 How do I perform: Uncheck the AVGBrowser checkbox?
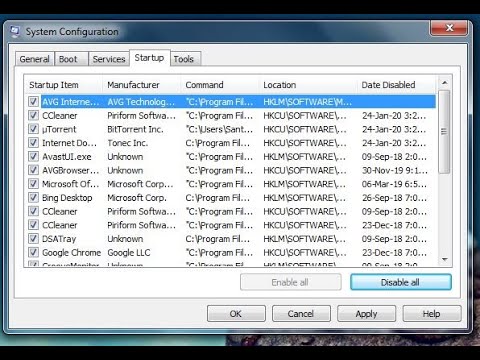click(x=33, y=170)
